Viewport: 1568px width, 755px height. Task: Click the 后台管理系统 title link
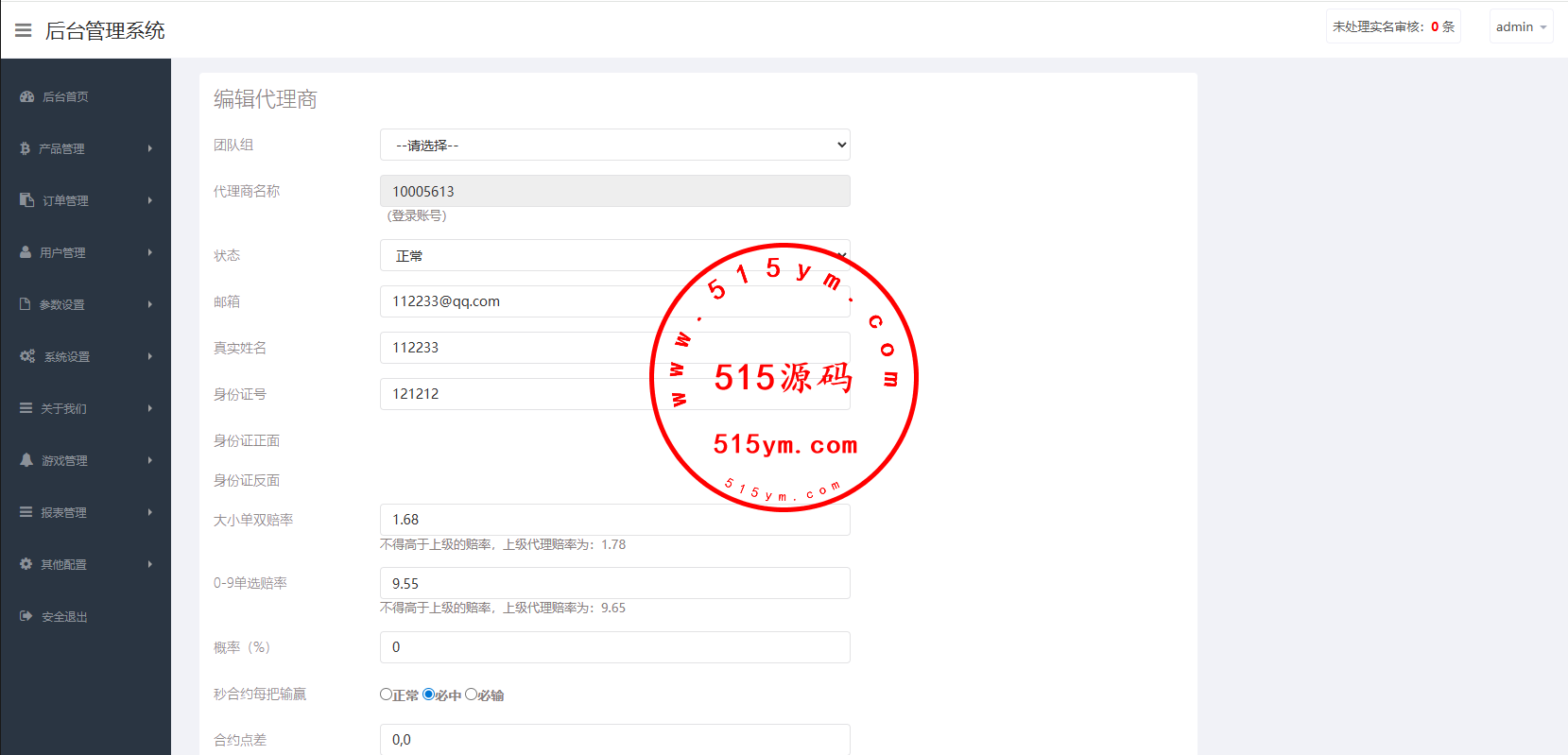point(105,30)
